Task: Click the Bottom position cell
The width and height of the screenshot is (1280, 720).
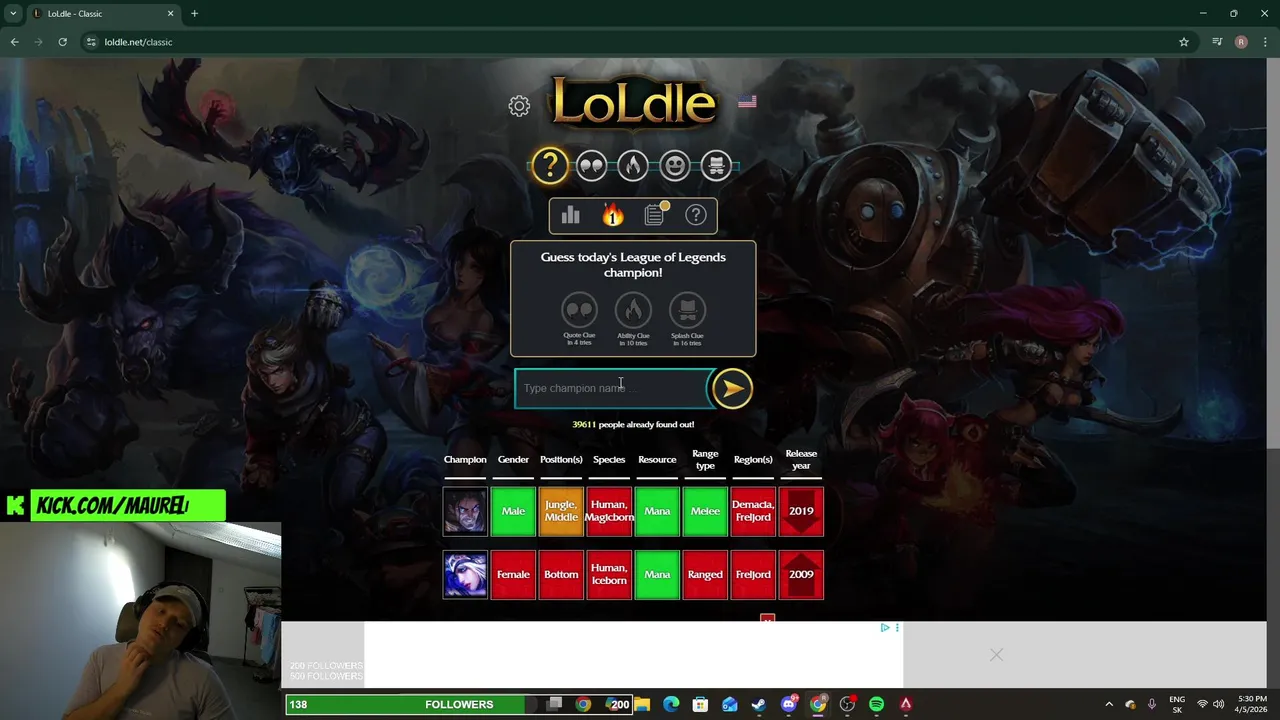Action: point(561,575)
